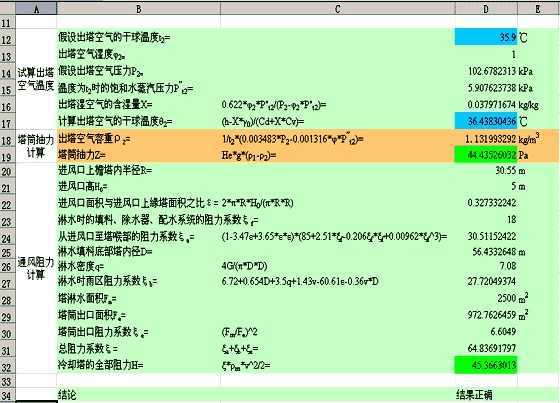Click label 出塔湿空气的含湿量X=
This screenshot has height=403, width=560.
point(105,105)
